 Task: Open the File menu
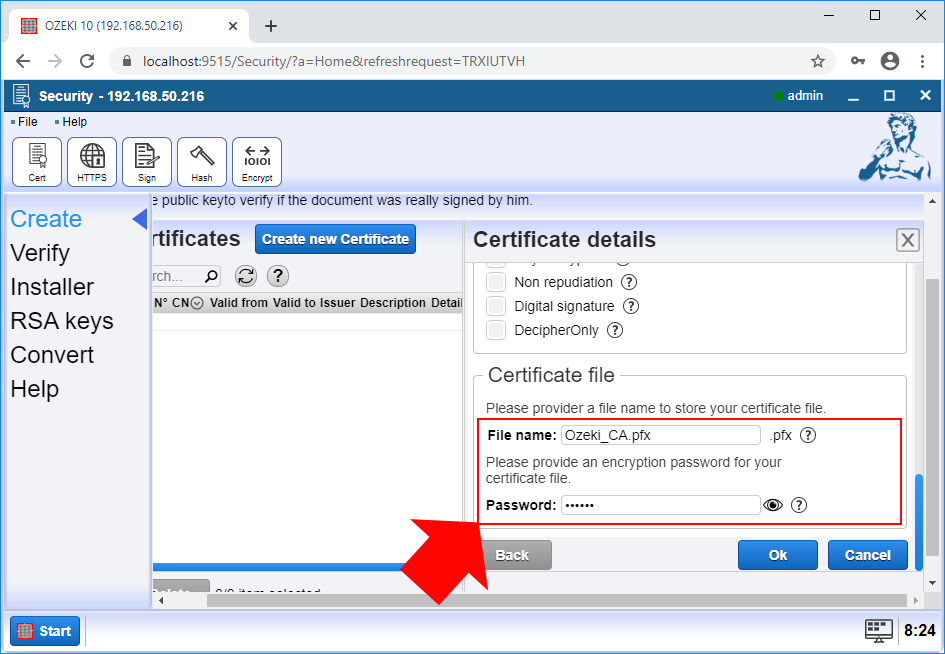point(27,122)
